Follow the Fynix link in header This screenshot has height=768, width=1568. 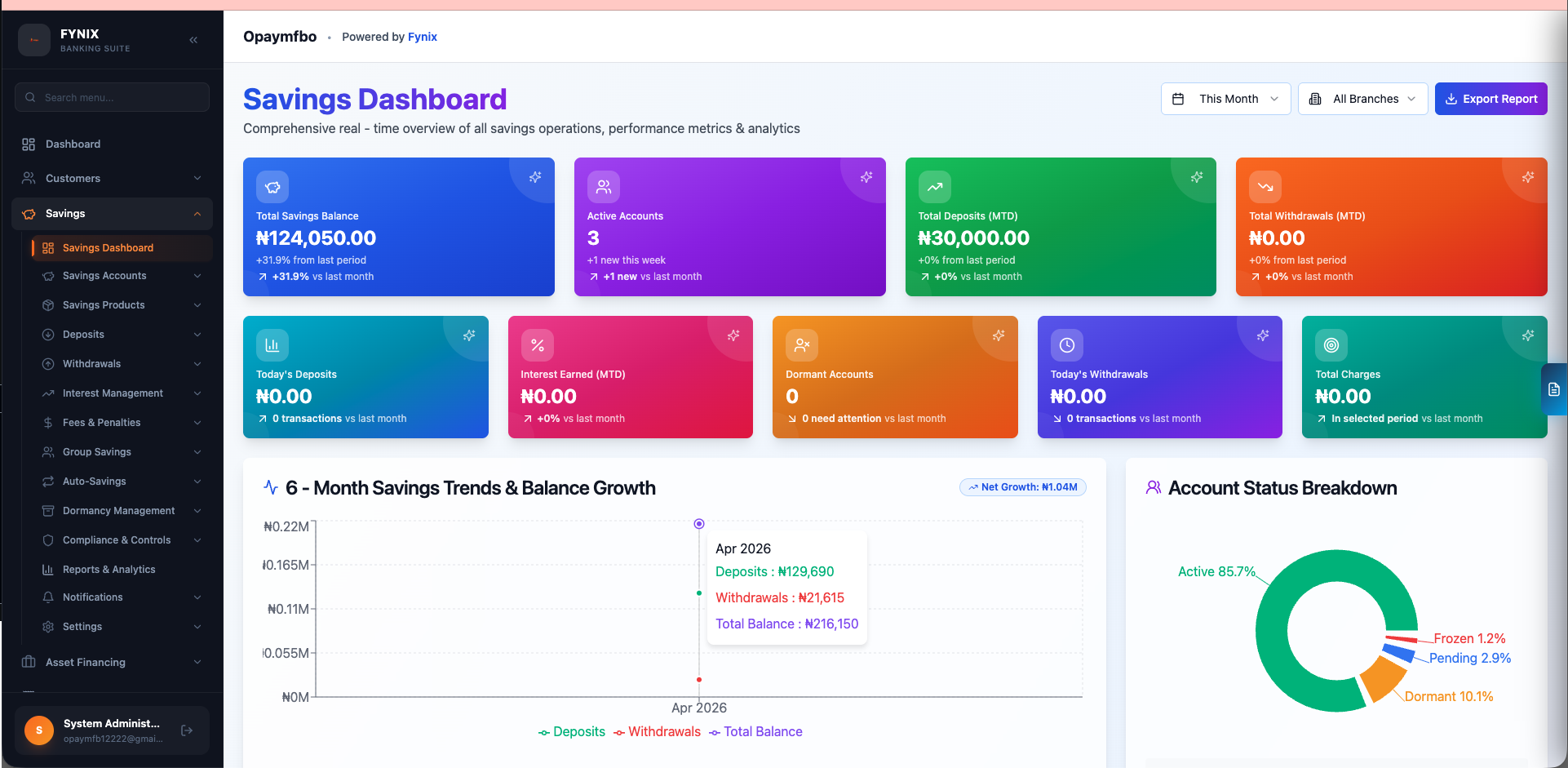click(423, 37)
